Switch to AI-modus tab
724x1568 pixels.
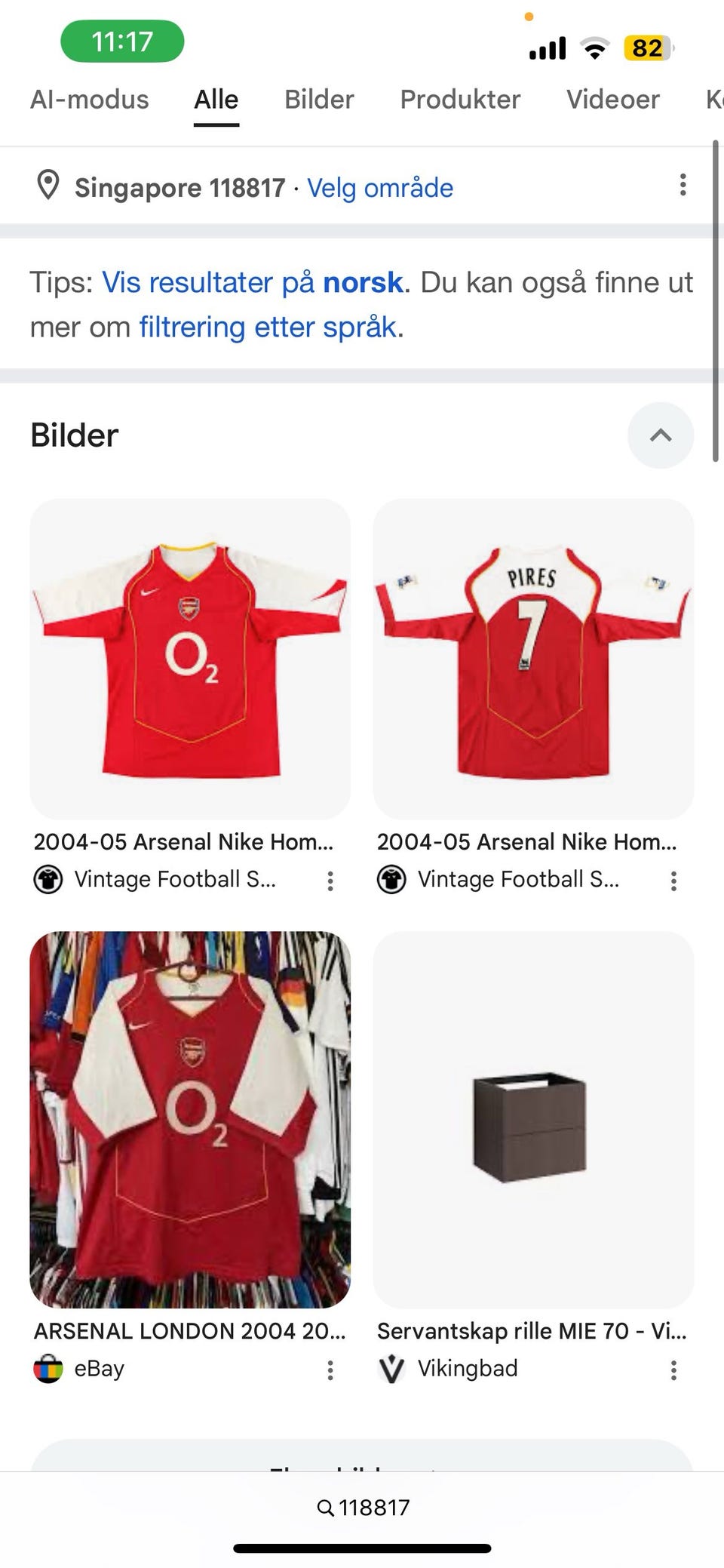90,100
